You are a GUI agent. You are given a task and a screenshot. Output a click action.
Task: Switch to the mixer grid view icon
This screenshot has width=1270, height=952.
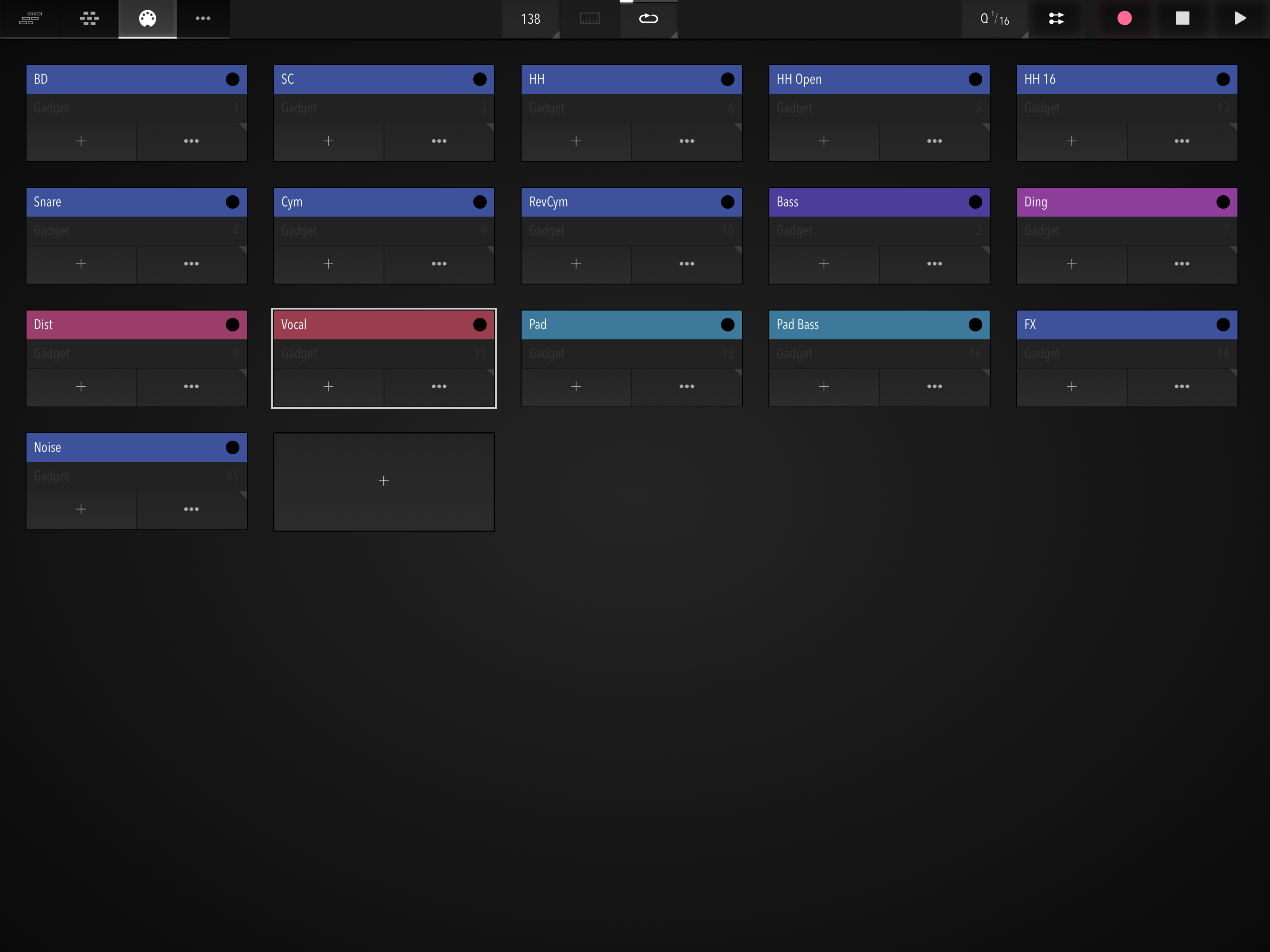pyautogui.click(x=89, y=19)
